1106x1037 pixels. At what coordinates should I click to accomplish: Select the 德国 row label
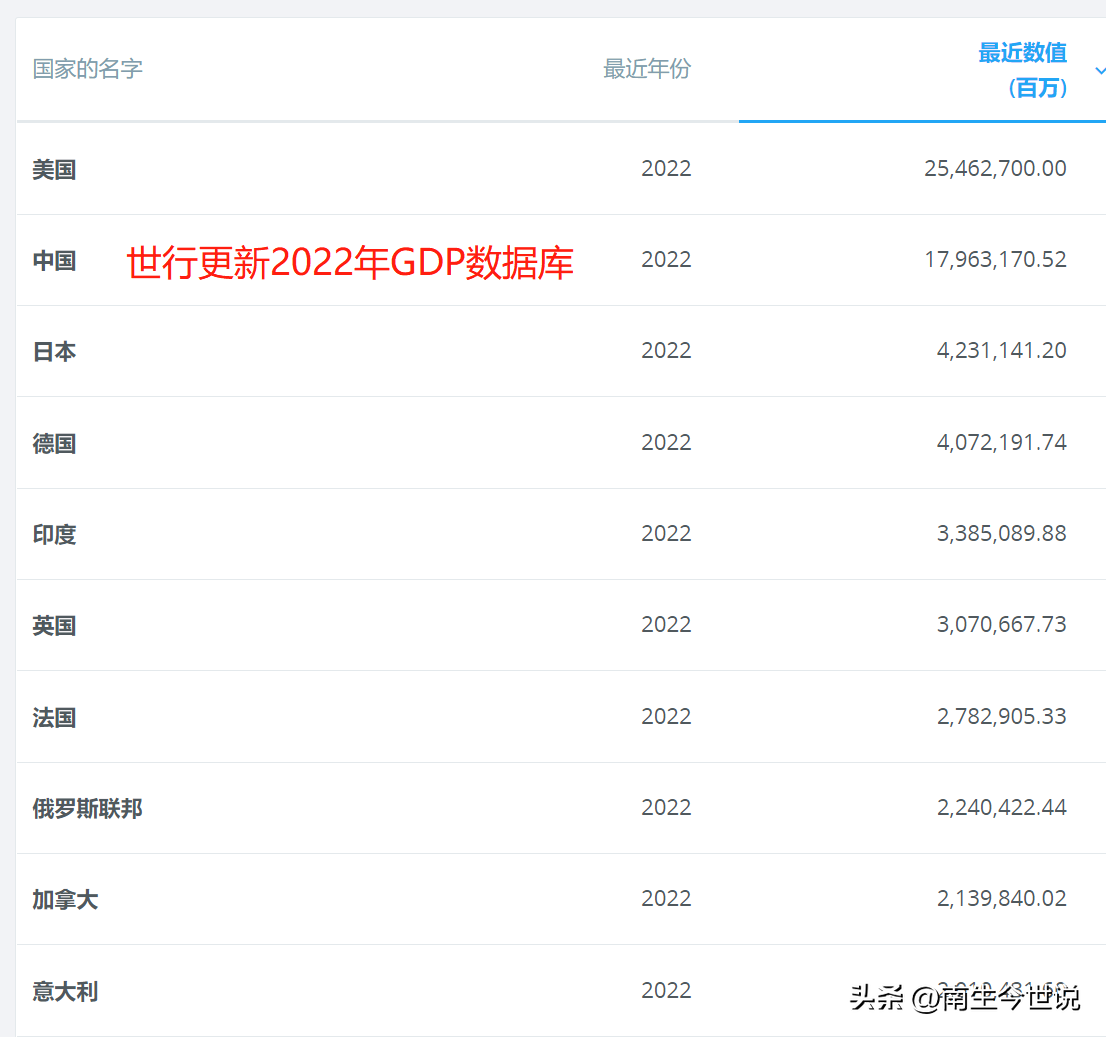(x=54, y=443)
